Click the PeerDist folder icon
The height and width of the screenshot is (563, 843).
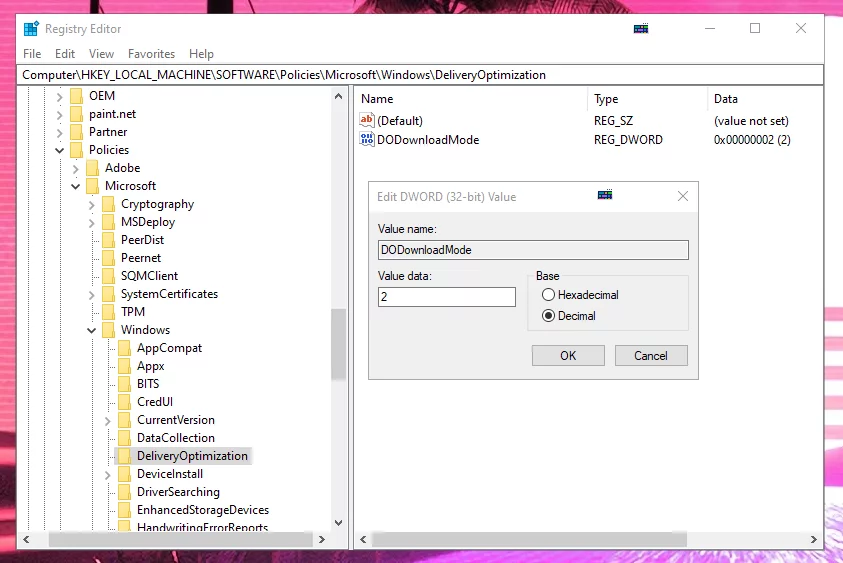[109, 240]
